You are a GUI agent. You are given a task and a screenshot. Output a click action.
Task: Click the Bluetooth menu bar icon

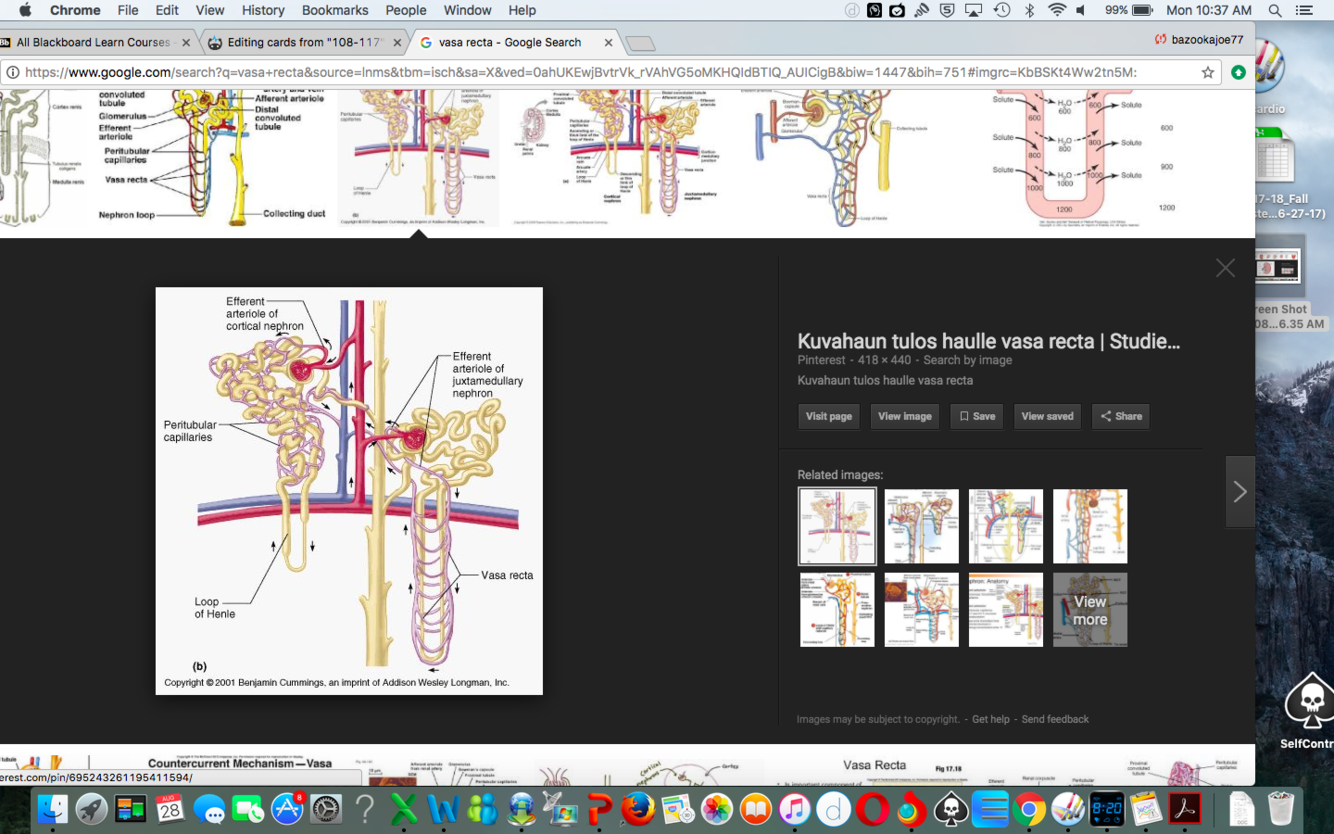tap(1029, 10)
